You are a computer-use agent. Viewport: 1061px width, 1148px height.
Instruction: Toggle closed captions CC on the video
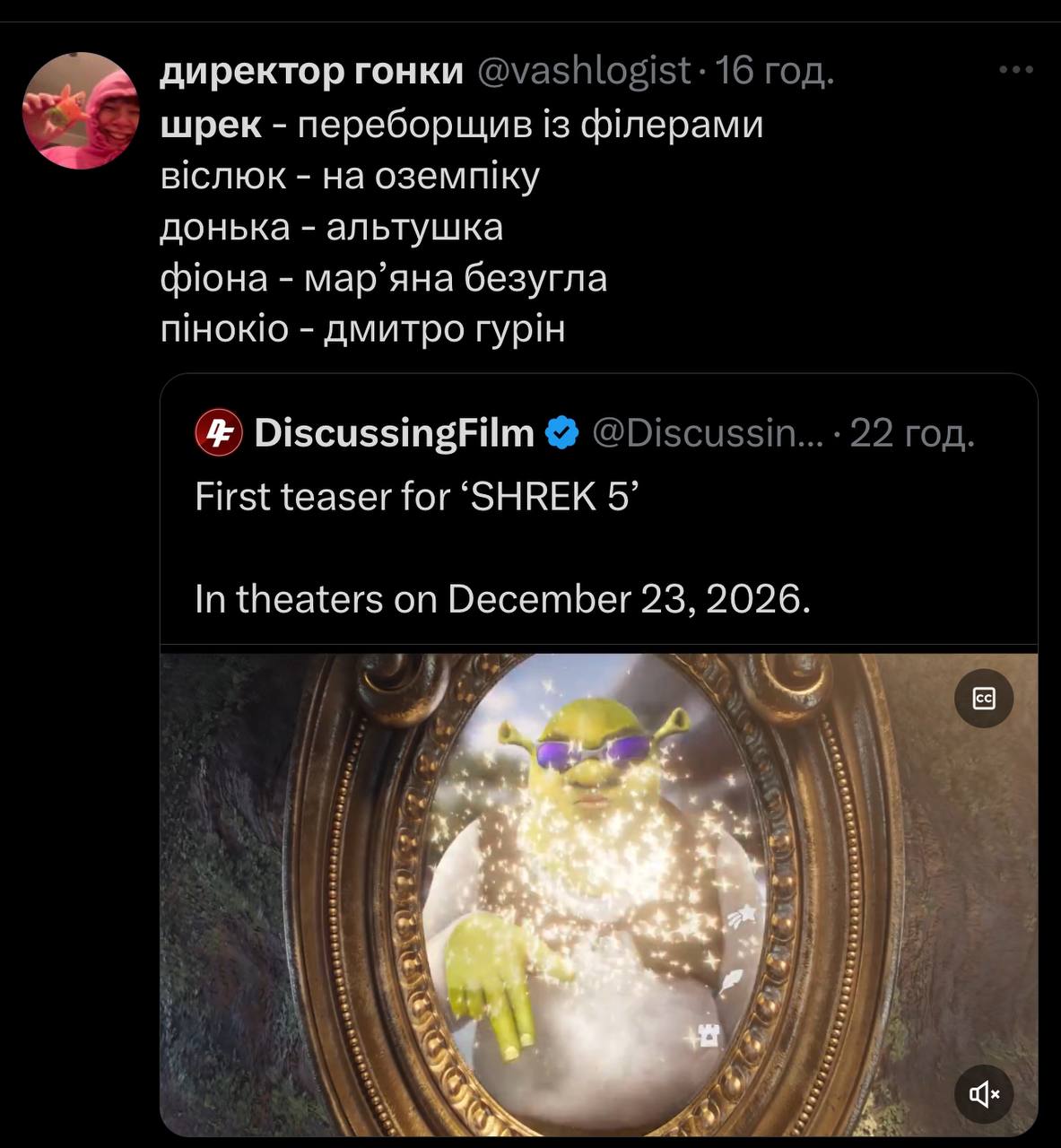click(984, 698)
